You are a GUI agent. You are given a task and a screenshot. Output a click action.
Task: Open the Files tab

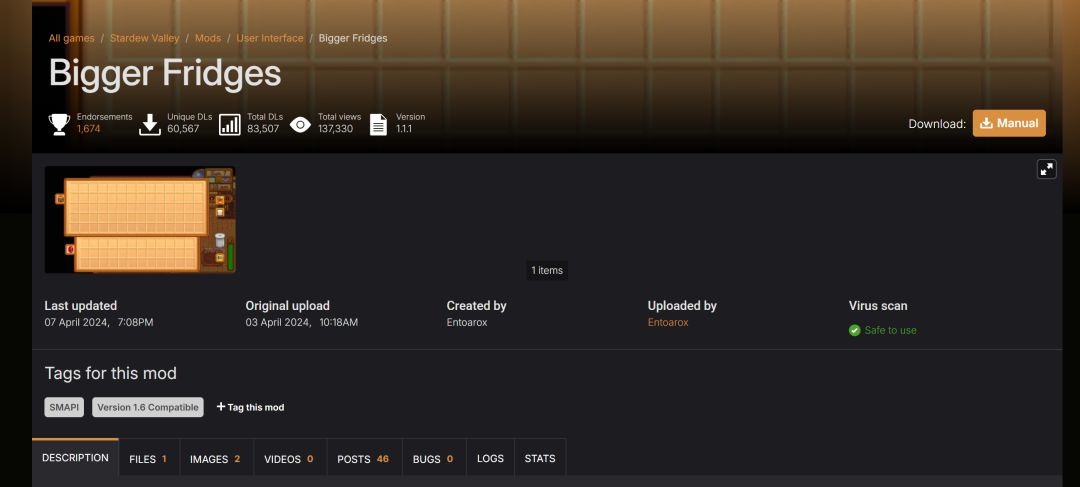pos(149,459)
